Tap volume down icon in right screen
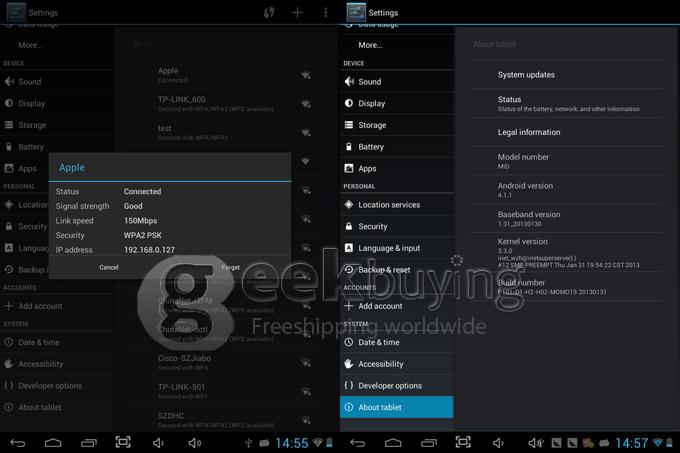Screen dimensions: 680x453 [x=498, y=443]
